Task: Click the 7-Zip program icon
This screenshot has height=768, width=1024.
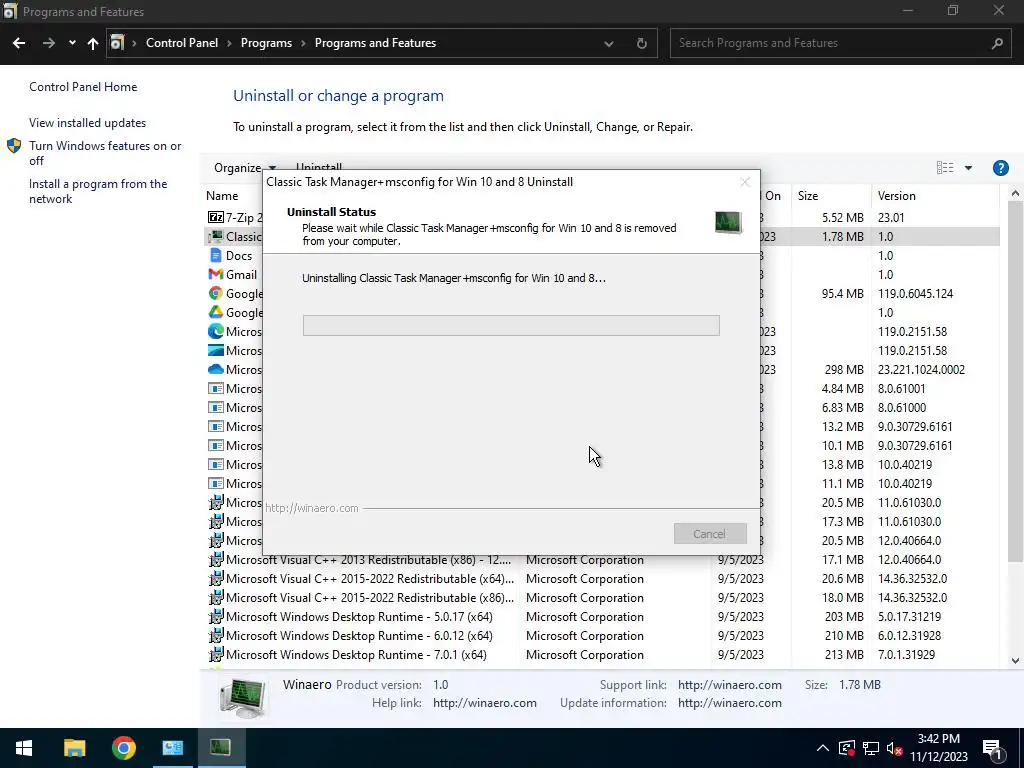Action: [216, 217]
